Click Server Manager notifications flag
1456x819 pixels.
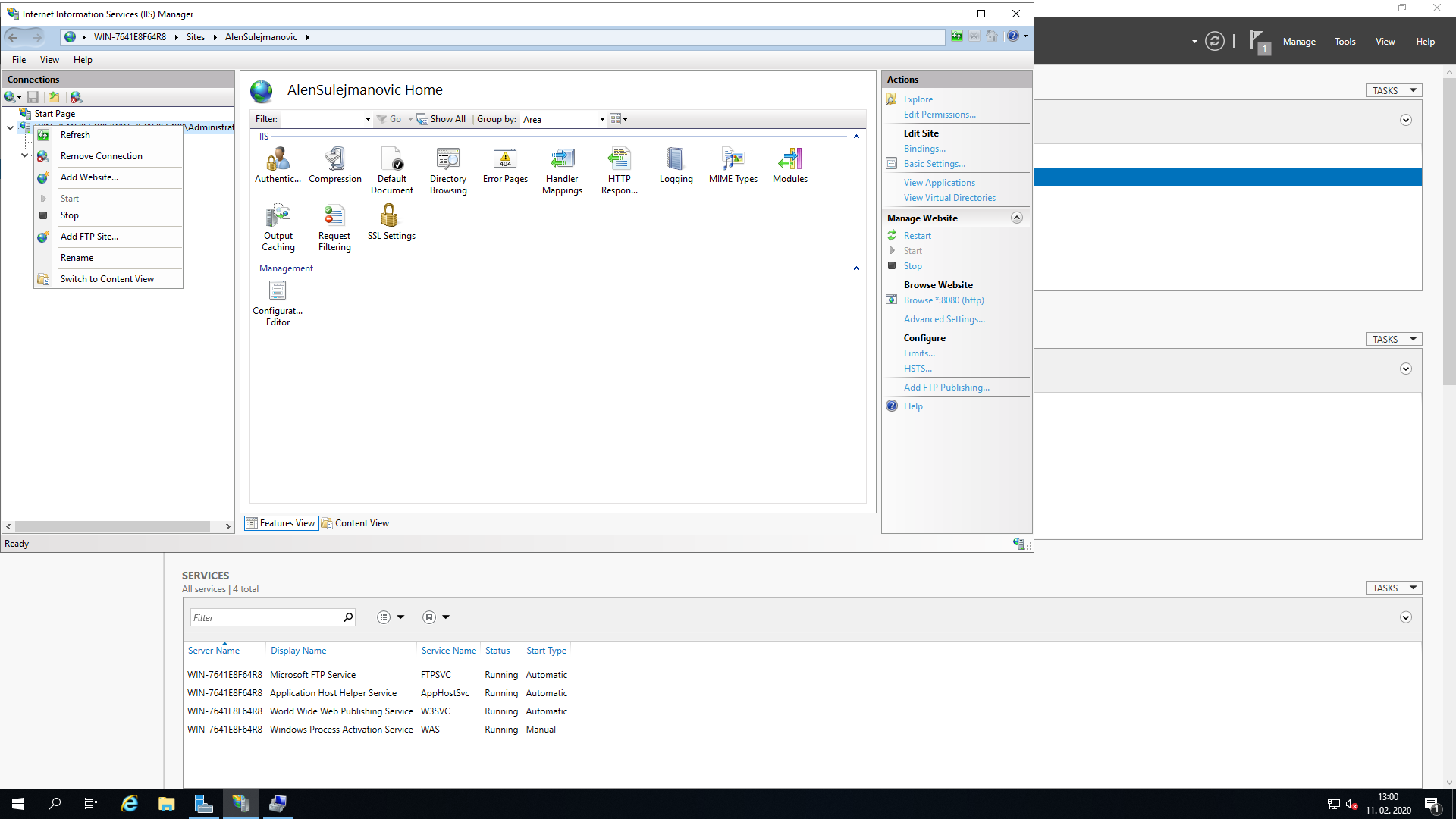tap(1259, 42)
